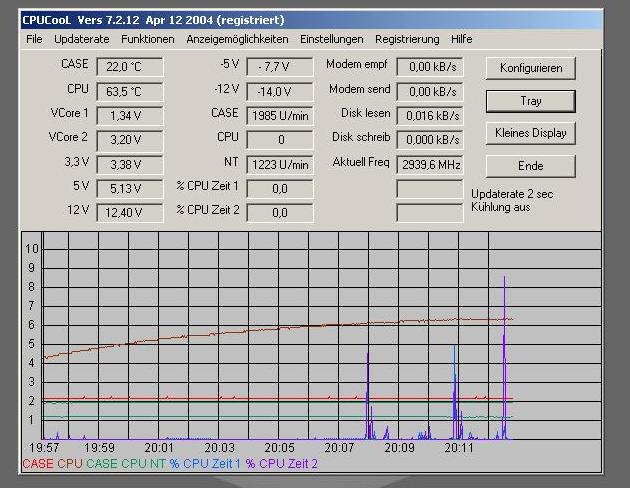Click the green NT legend label
630x488 pixels.
[158, 464]
